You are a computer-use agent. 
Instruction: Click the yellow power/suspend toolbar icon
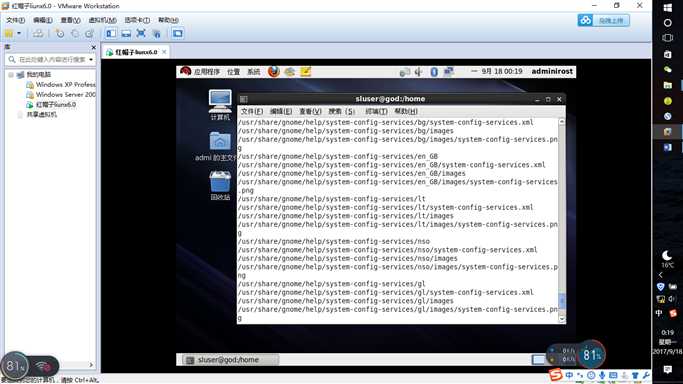[x=9, y=34]
